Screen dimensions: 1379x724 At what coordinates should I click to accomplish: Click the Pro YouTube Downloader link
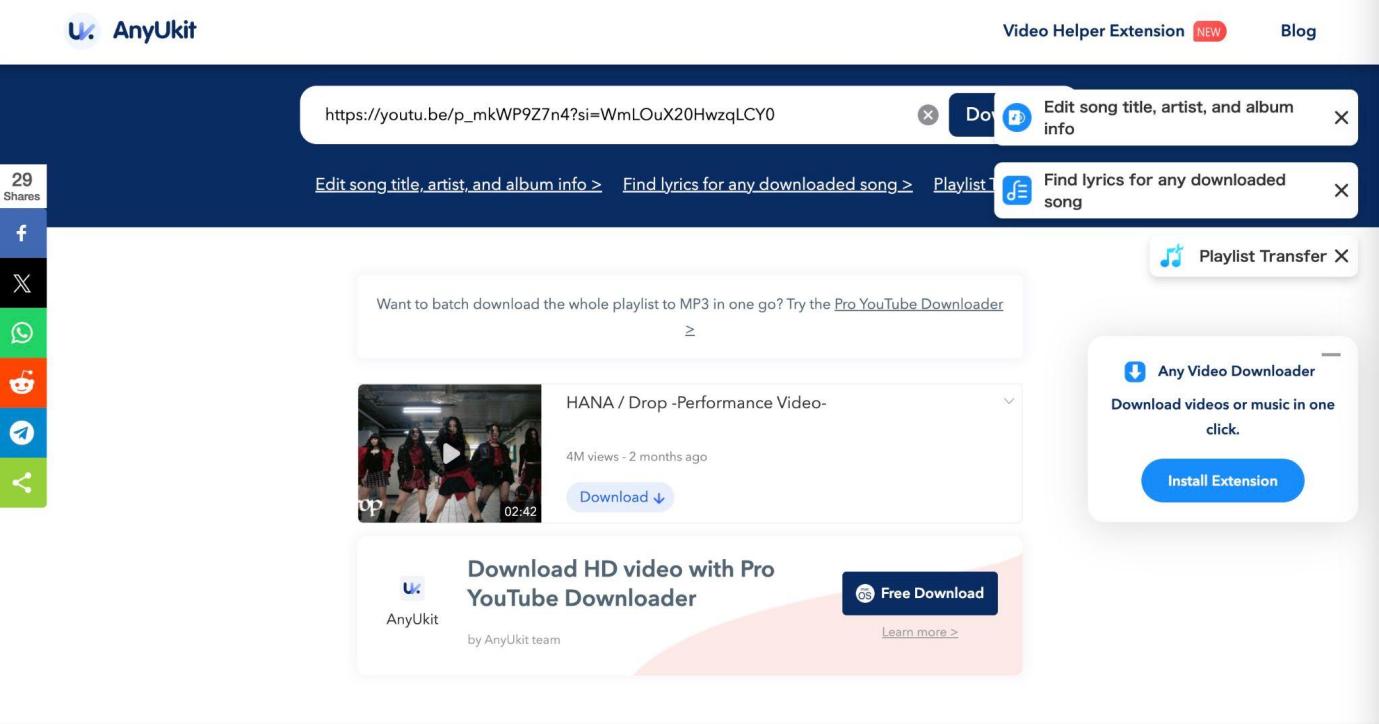point(918,304)
